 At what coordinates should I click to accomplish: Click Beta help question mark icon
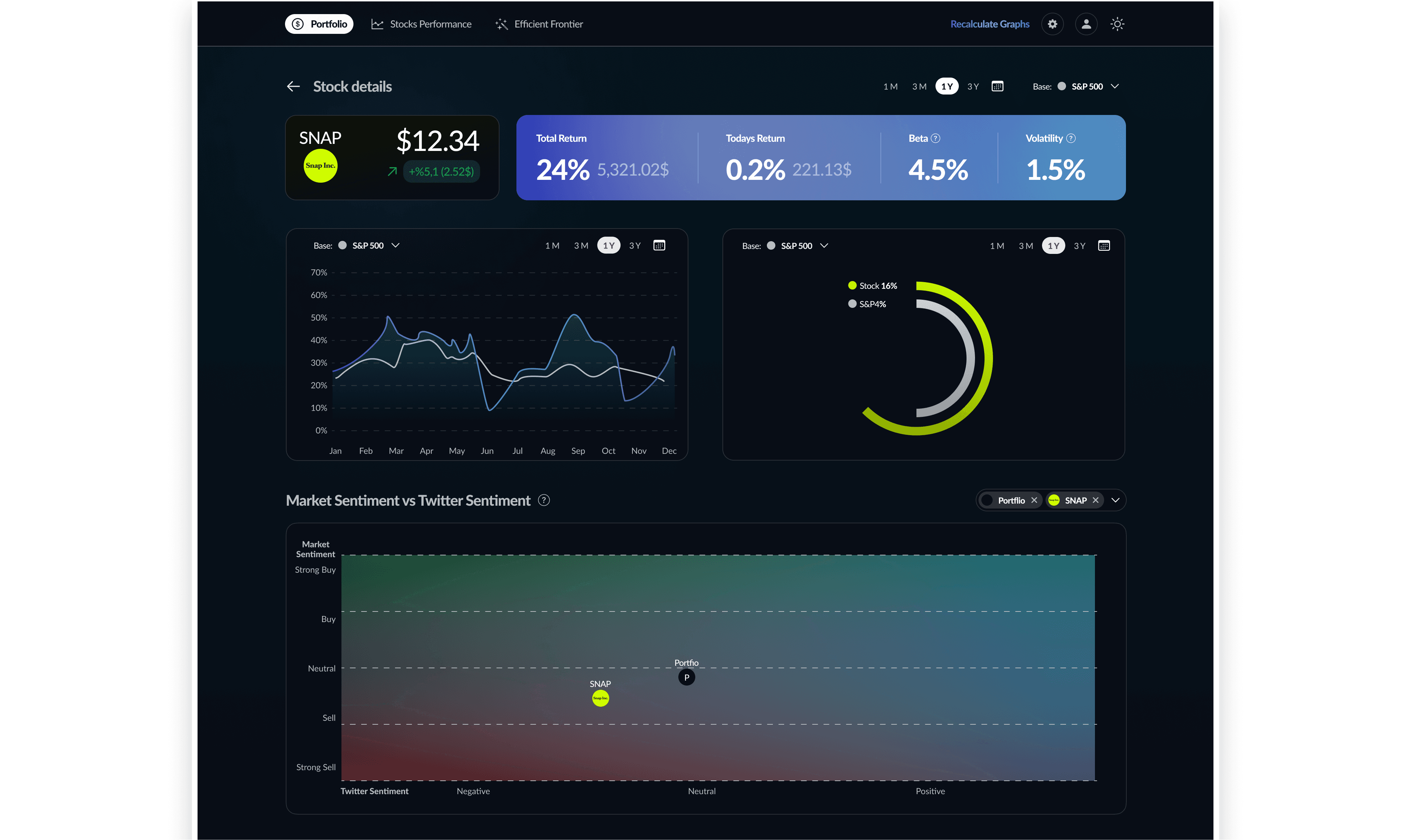[936, 139]
